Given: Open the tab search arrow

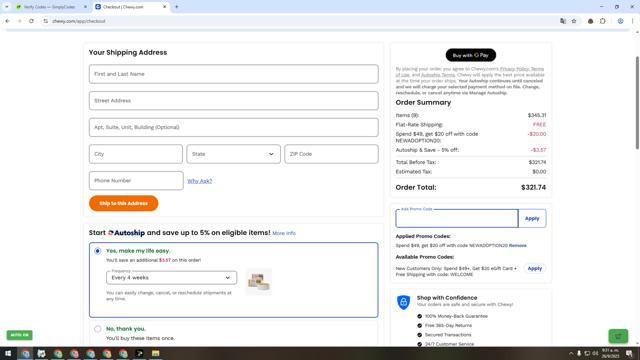Looking at the screenshot, I should pyautogui.click(x=7, y=7).
